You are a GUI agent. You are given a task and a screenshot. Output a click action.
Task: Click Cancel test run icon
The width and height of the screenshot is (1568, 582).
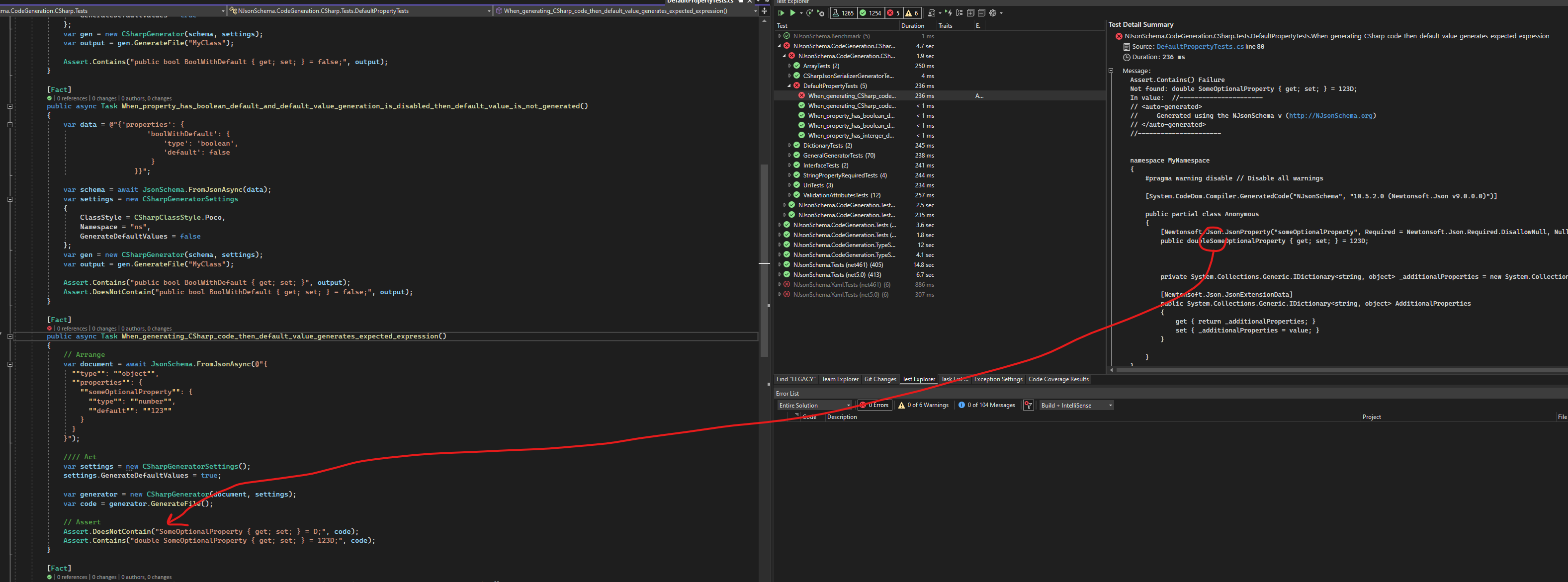click(x=821, y=13)
